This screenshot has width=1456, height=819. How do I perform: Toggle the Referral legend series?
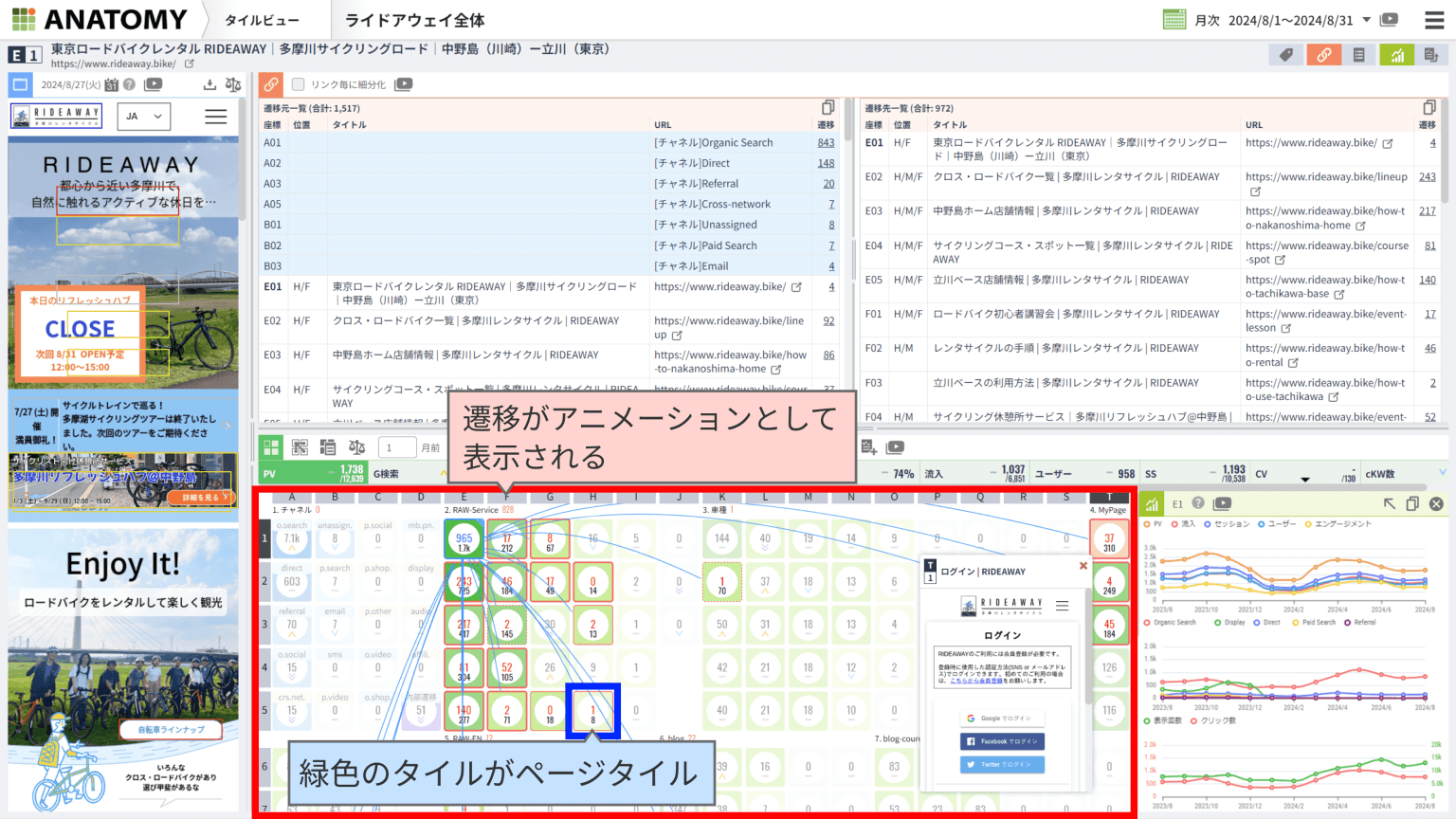[x=1360, y=623]
